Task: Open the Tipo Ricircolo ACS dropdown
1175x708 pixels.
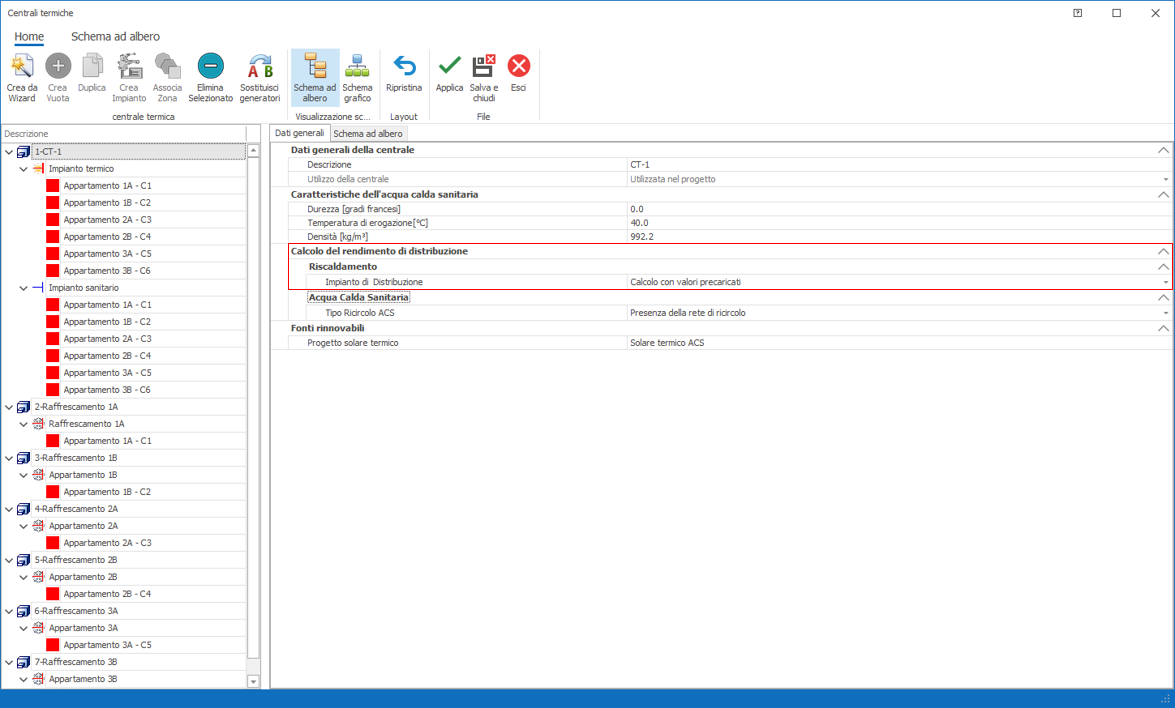Action: pos(1165,313)
